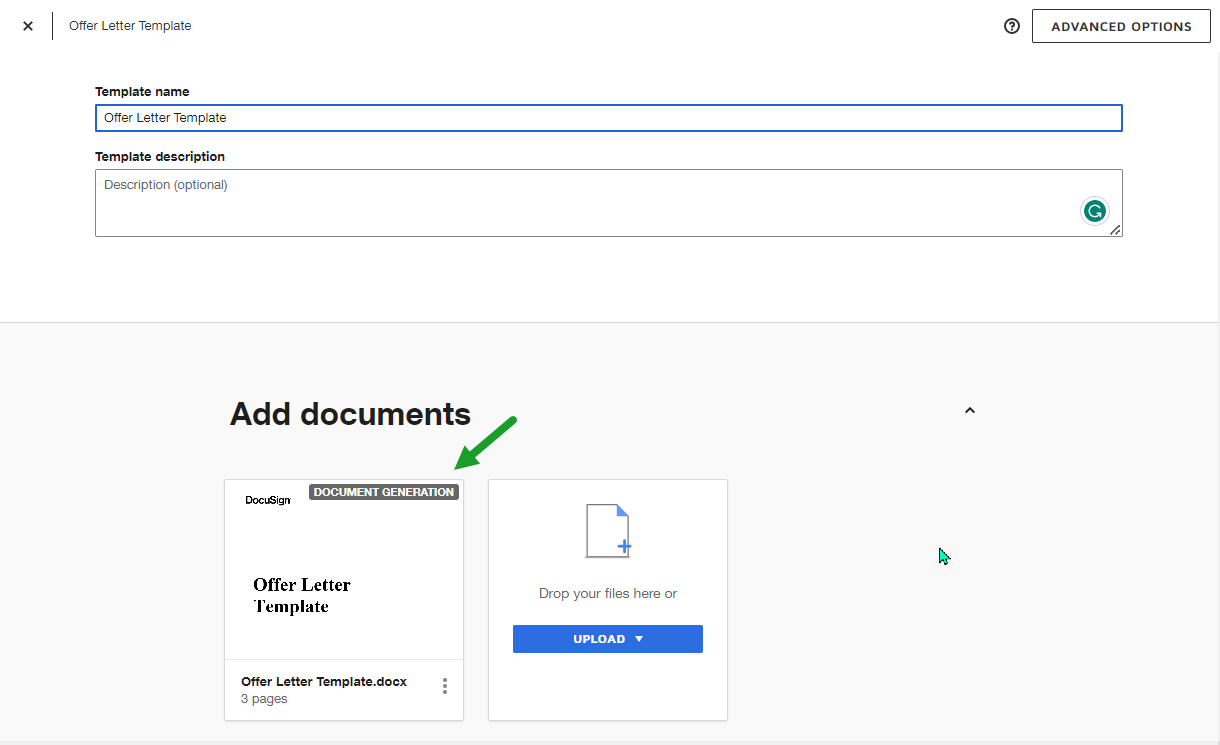Click the DocuSign logo in the document preview
The width and height of the screenshot is (1220, 745).
[268, 500]
